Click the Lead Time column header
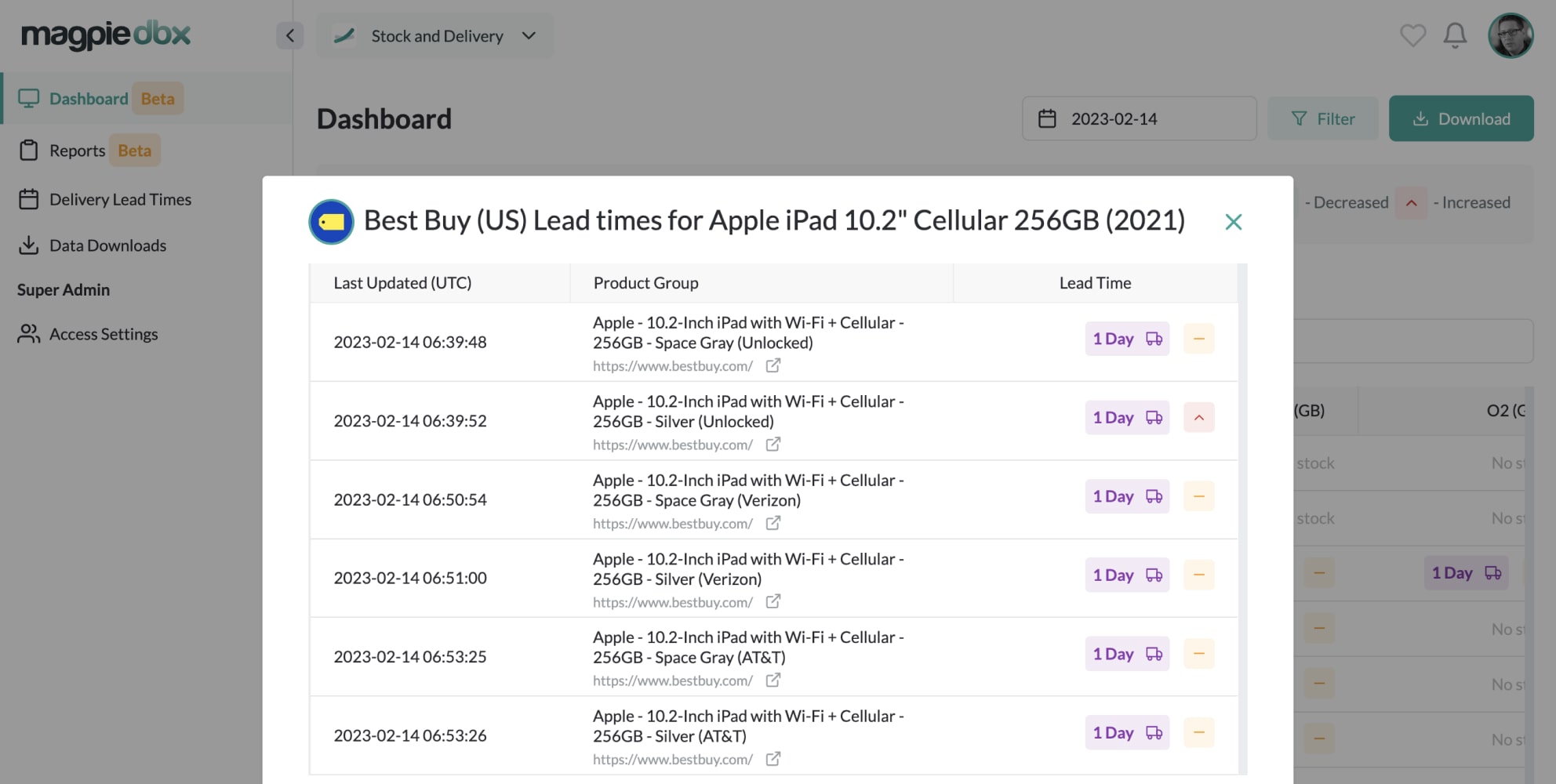Viewport: 1556px width, 784px height. 1095,283
